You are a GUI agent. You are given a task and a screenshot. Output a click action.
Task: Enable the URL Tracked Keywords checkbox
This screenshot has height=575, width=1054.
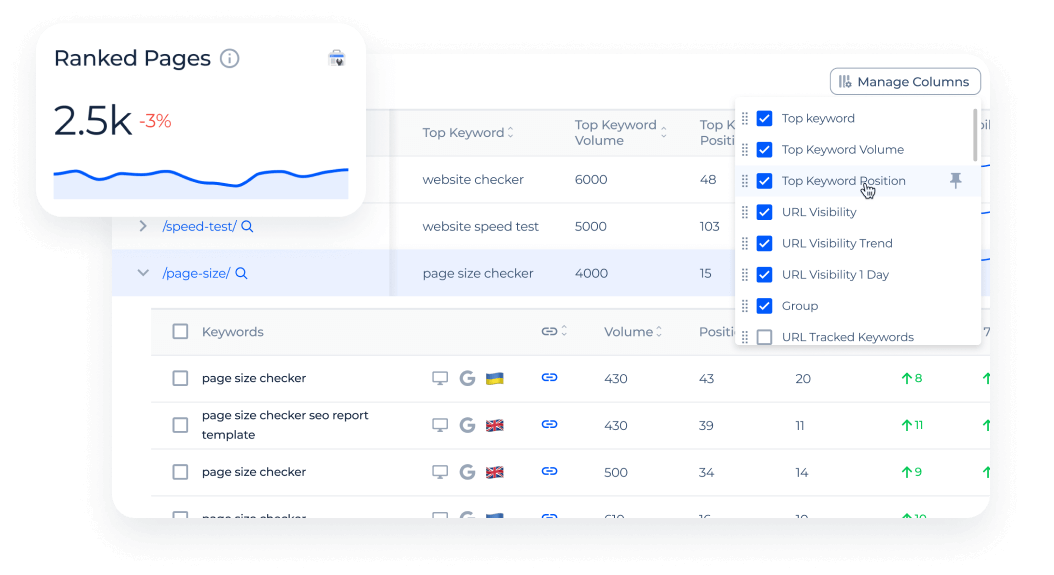coord(764,337)
